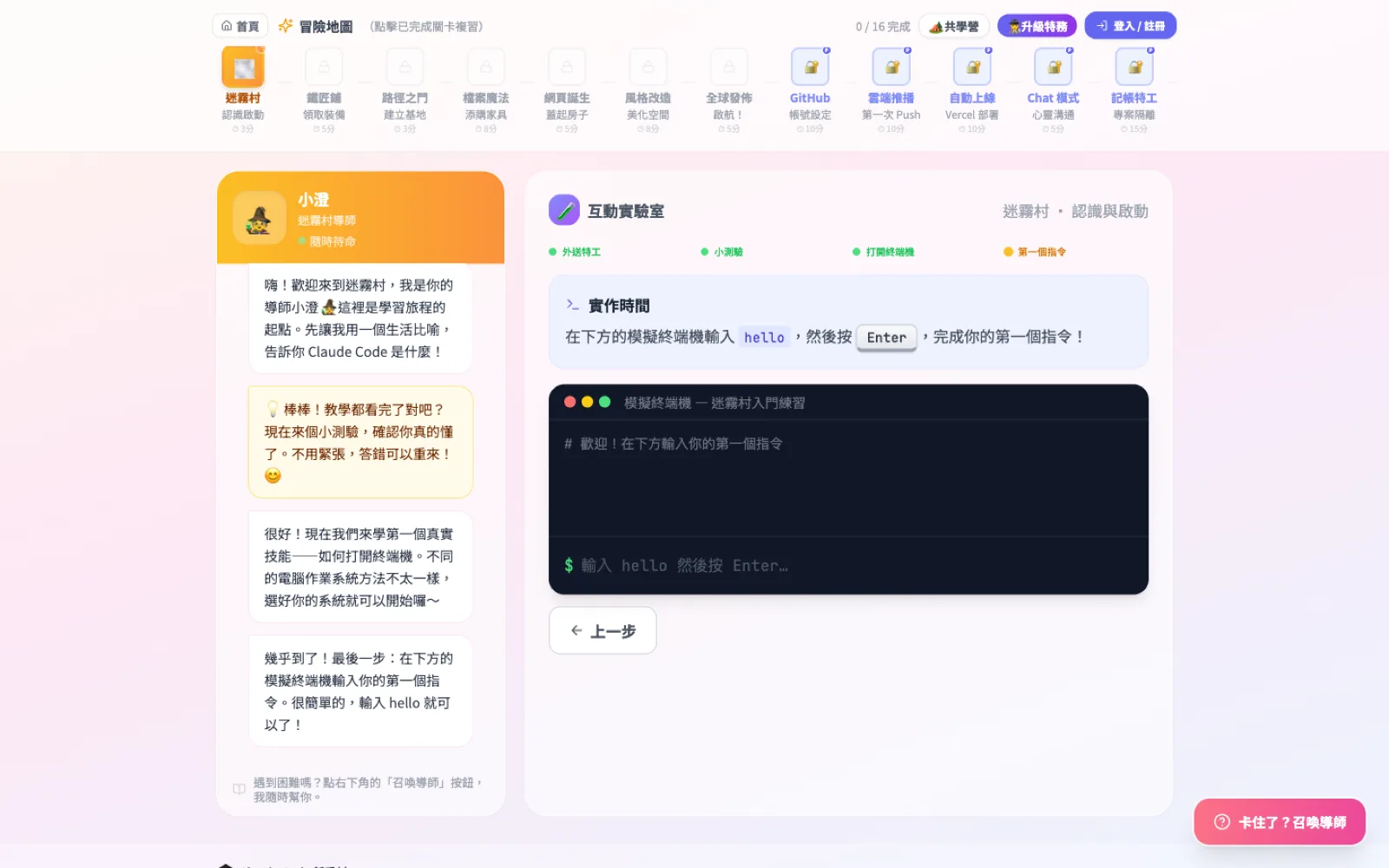
Task: Summon the mentor with 卡住了？召喚導師
Action: (x=1280, y=822)
